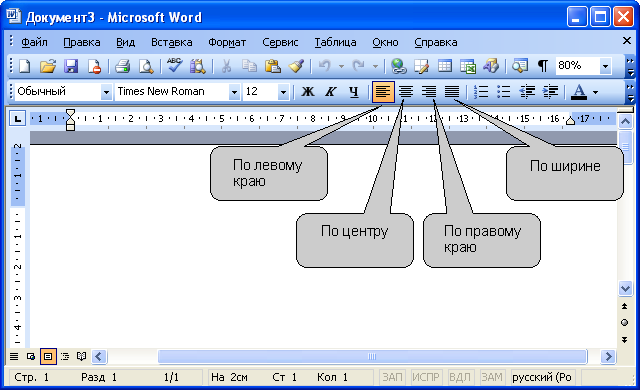Open the Файл menu

pos(34,42)
